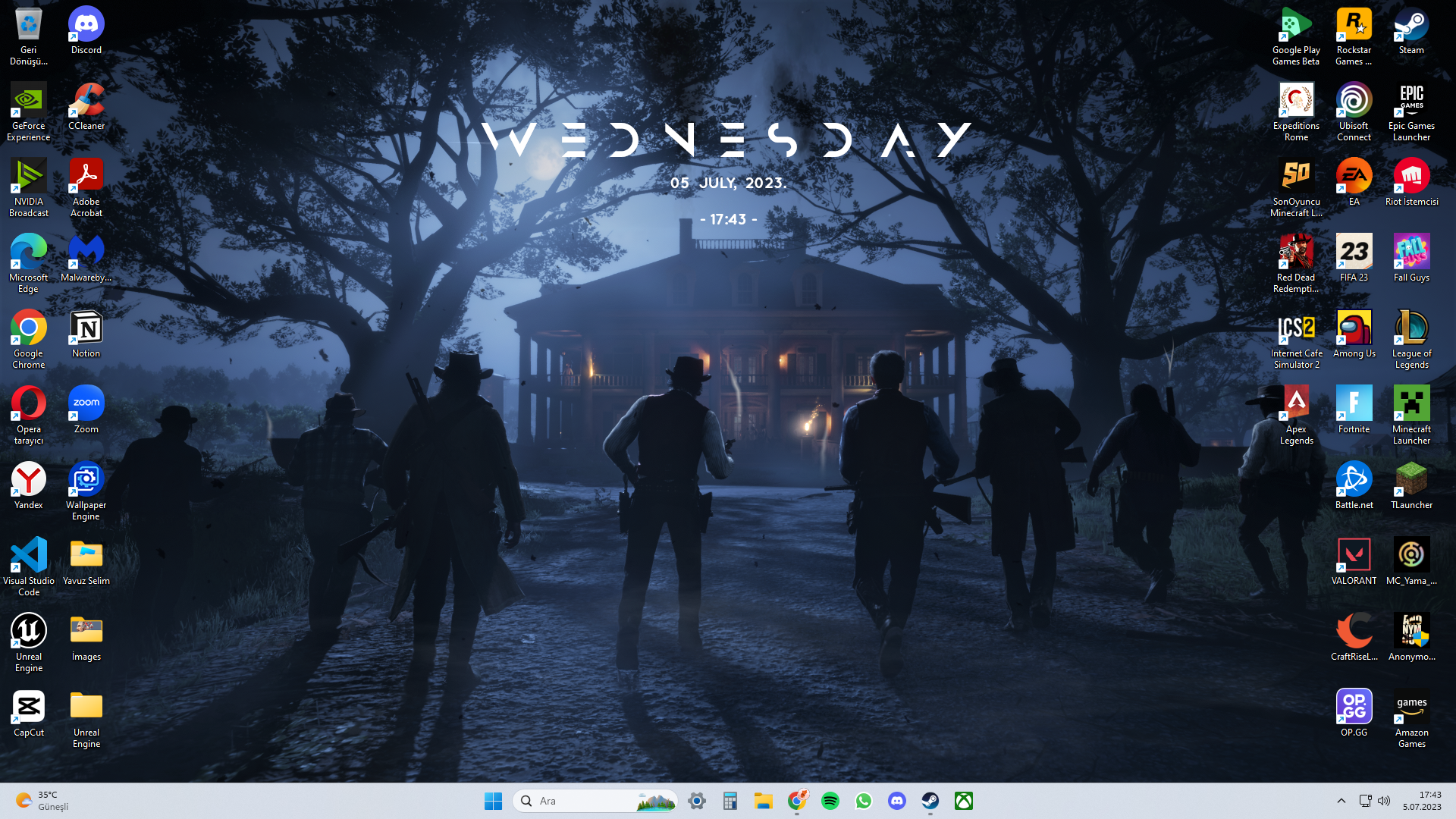Open the Anonymous desktop shortcut
Screen dimensions: 1456x819
point(1411,639)
